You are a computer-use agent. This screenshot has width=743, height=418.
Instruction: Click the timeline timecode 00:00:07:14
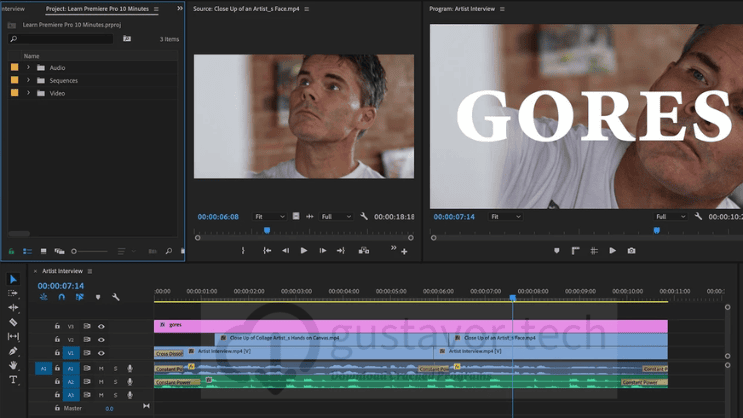pyautogui.click(x=61, y=286)
